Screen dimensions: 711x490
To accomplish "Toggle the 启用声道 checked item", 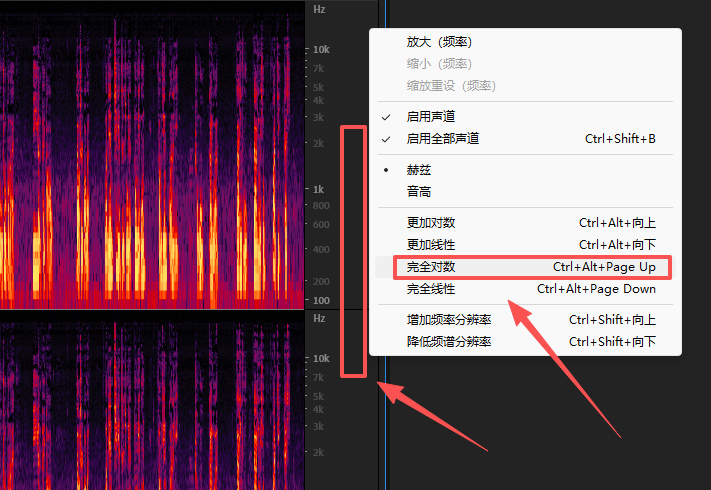I will [525, 116].
